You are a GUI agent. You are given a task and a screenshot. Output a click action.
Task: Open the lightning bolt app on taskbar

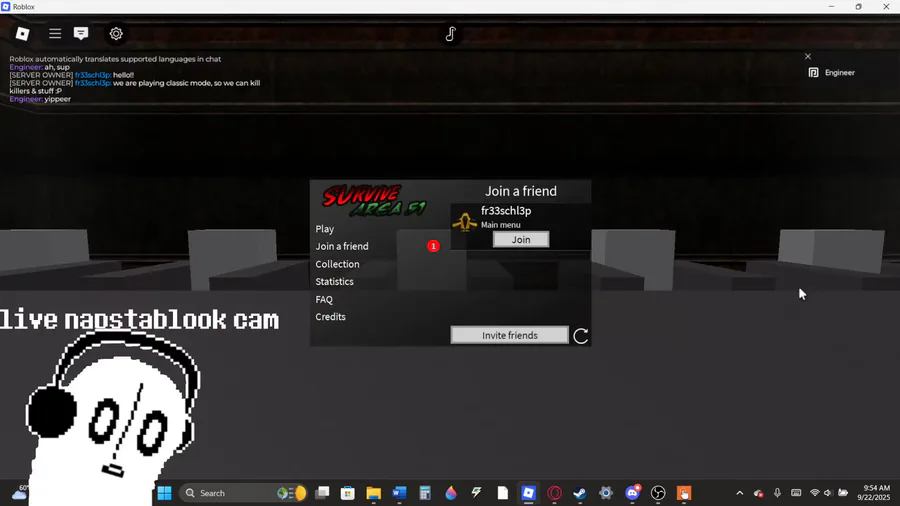(476, 493)
